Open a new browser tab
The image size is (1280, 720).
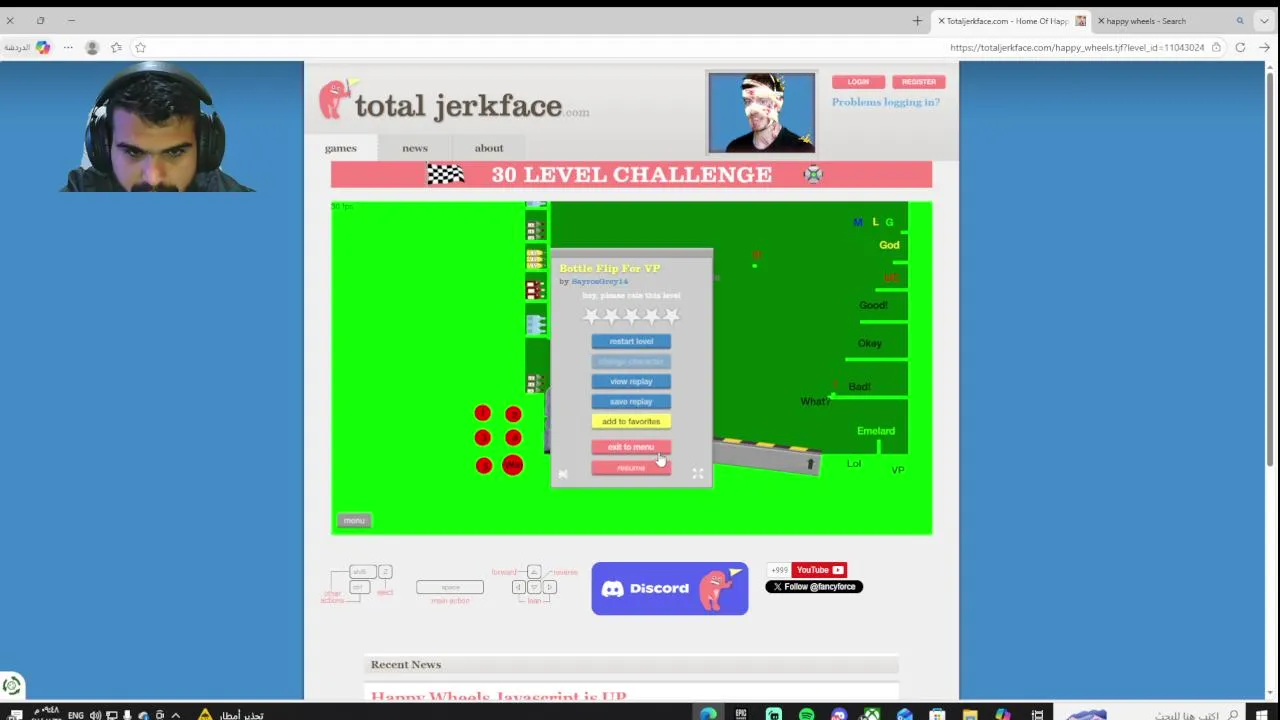coord(917,21)
